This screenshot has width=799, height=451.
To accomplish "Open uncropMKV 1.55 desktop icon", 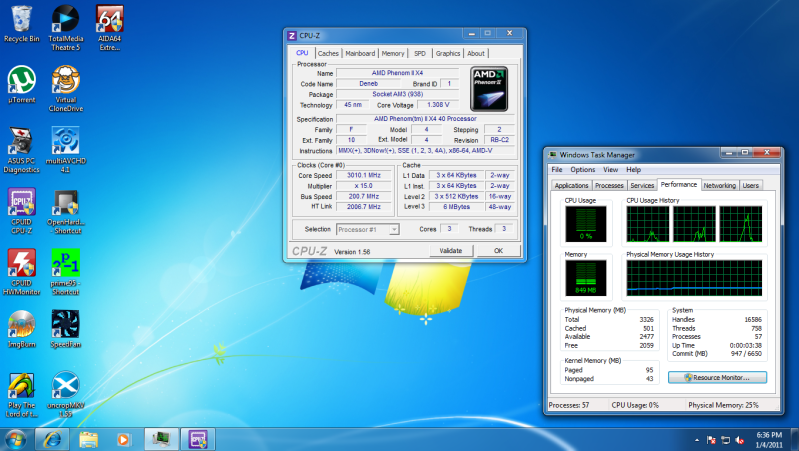I will [x=66, y=395].
